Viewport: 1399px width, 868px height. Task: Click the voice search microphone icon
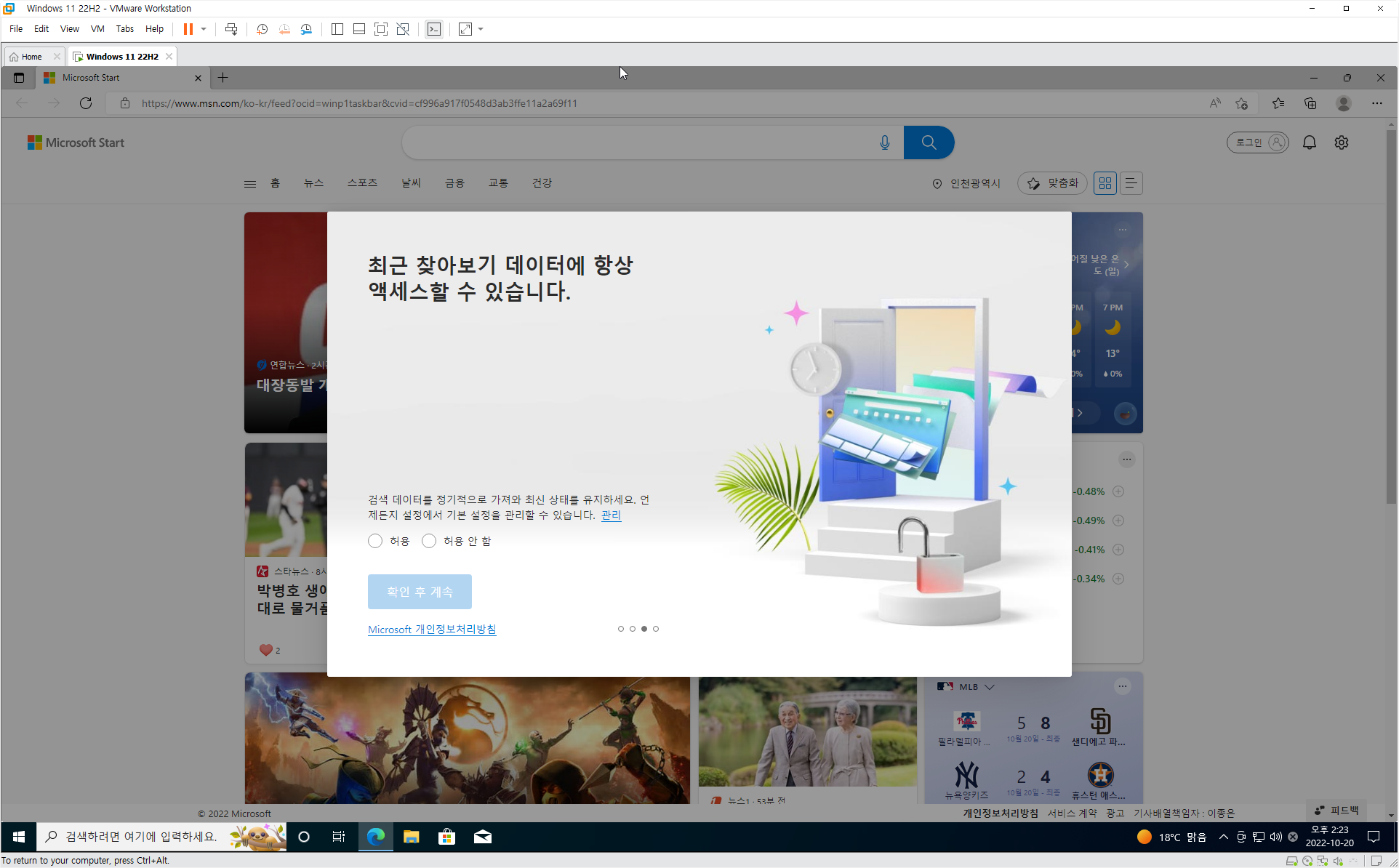[884, 142]
